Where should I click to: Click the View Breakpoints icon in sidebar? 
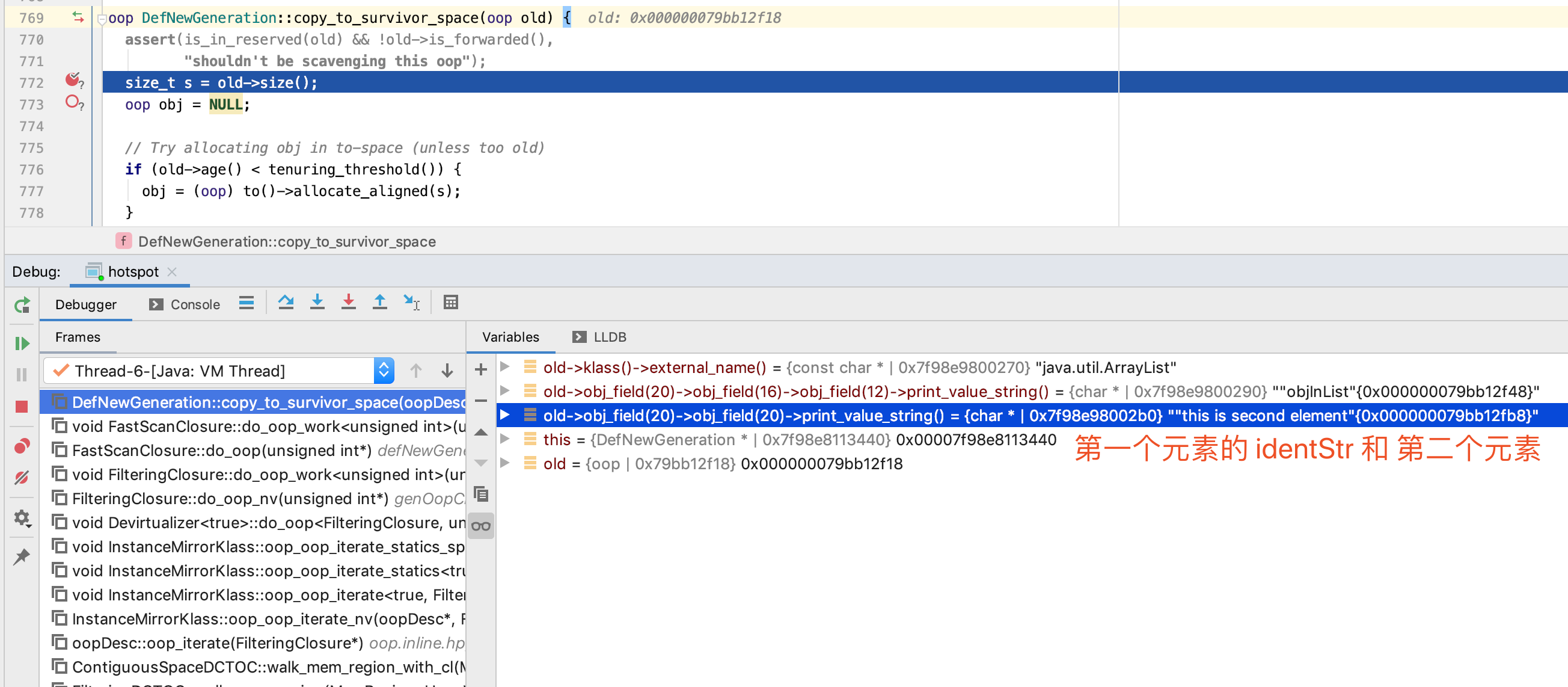click(22, 446)
